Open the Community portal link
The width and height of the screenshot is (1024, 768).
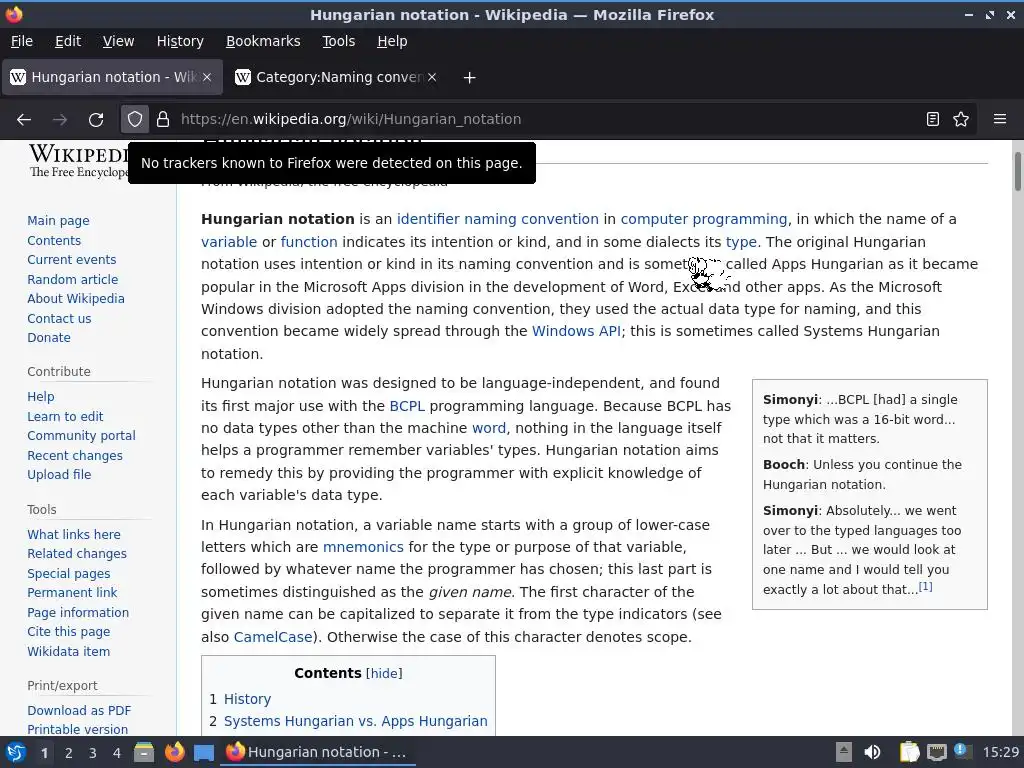point(81,436)
